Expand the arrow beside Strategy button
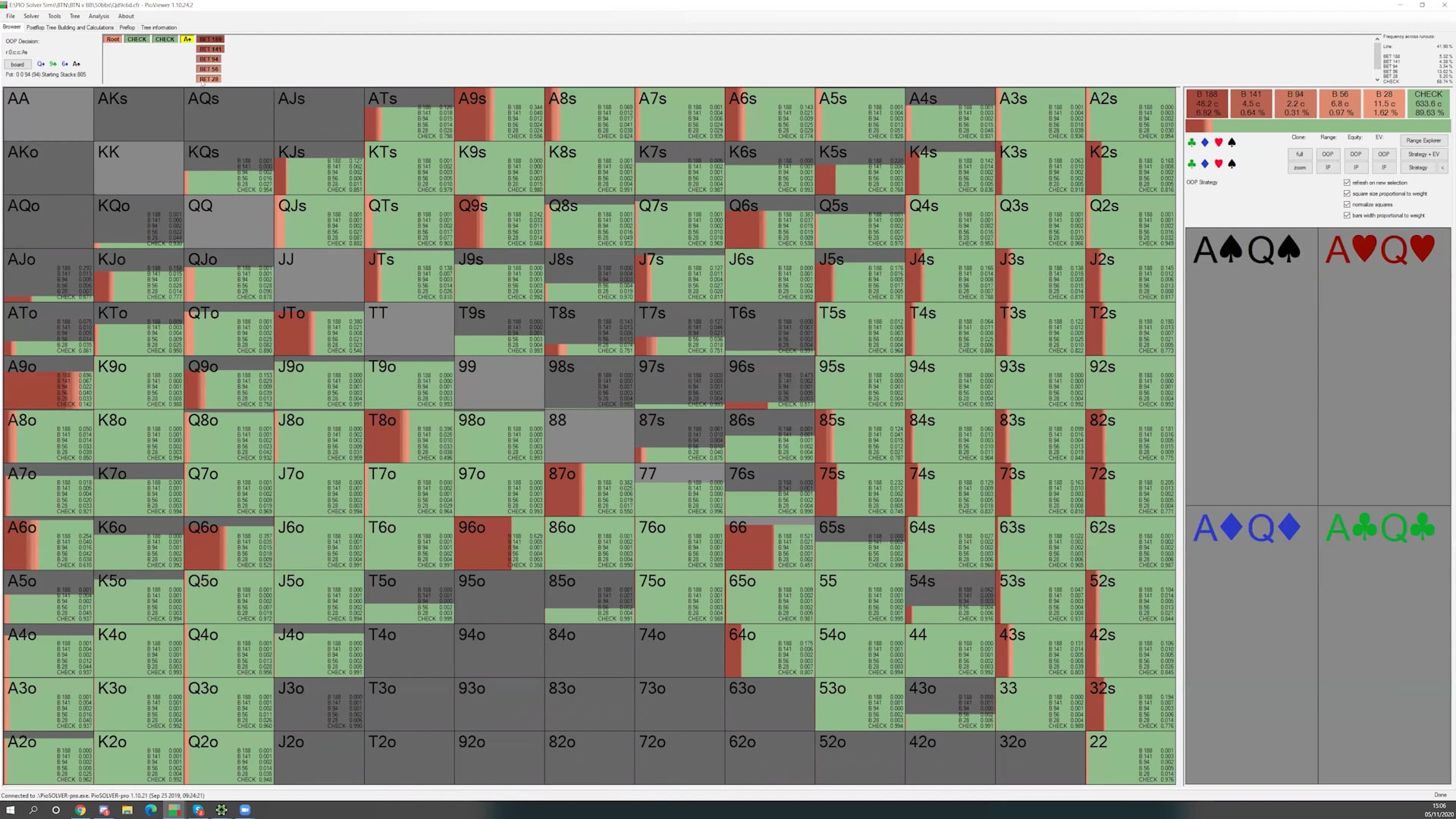 coord(1442,168)
